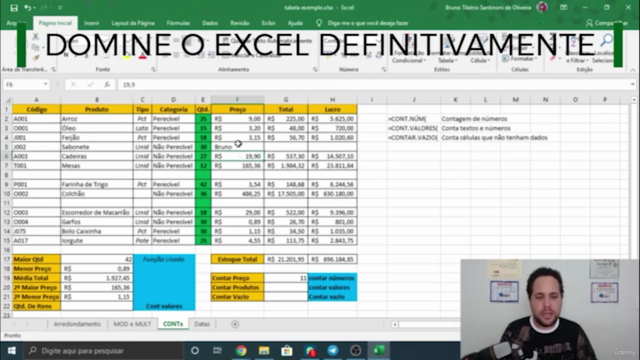Select row 5 header

pos(6,147)
